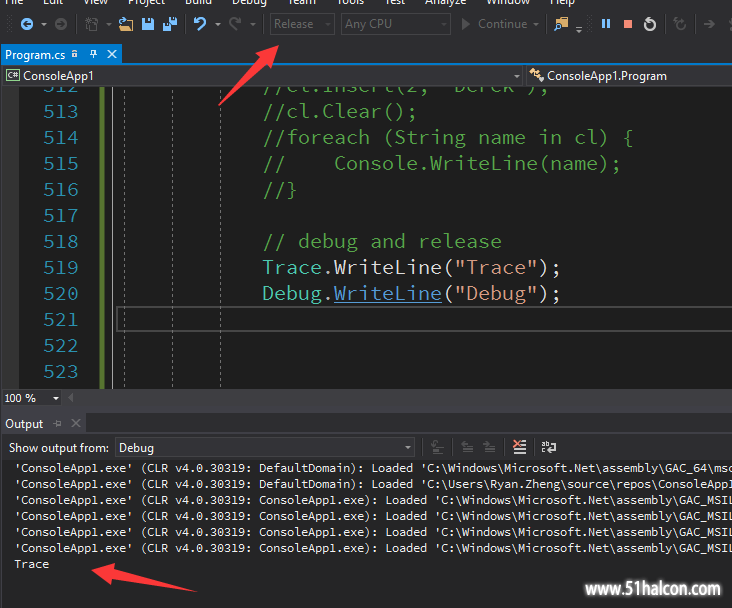The height and width of the screenshot is (608, 732).
Task: Restart debugging with the circular arrow icon
Action: tap(650, 24)
